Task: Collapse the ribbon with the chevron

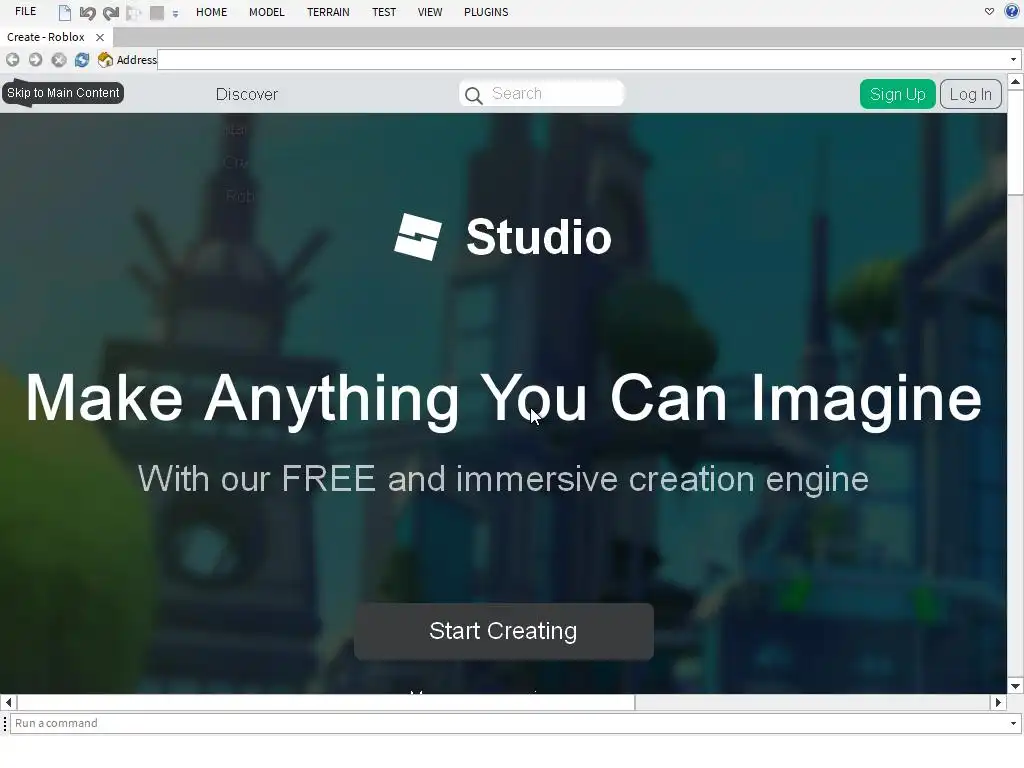Action: (989, 12)
